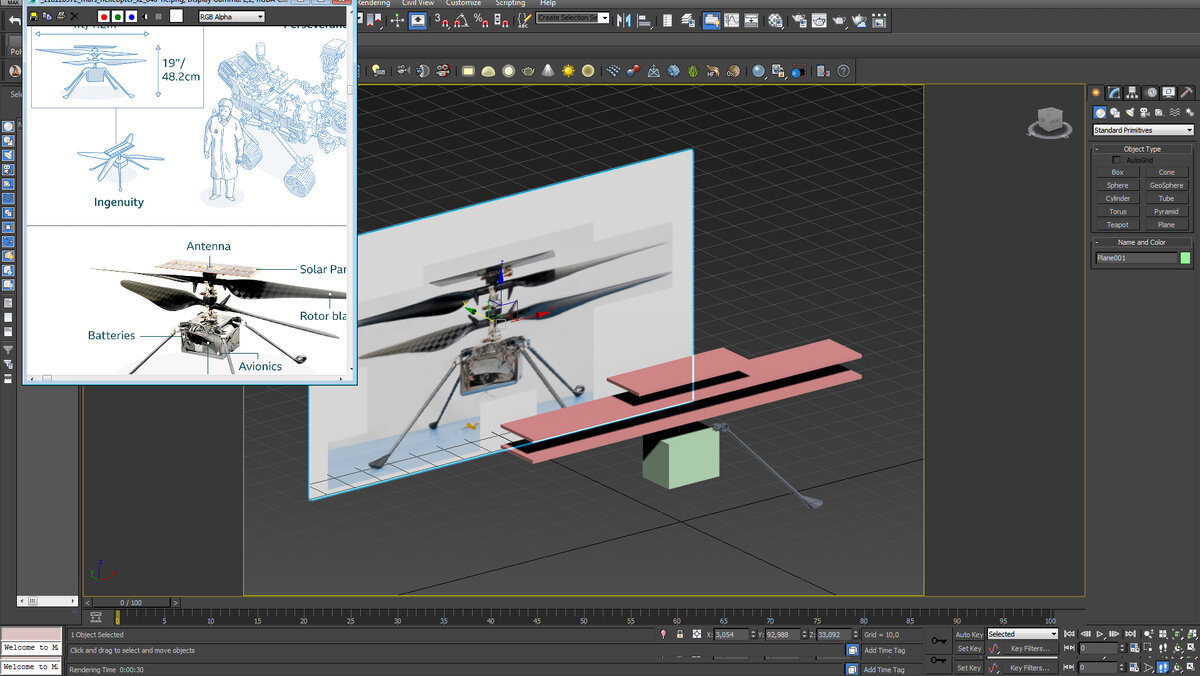1200x676 pixels.
Task: Open the Selected key filter dropdown
Action: [1022, 634]
